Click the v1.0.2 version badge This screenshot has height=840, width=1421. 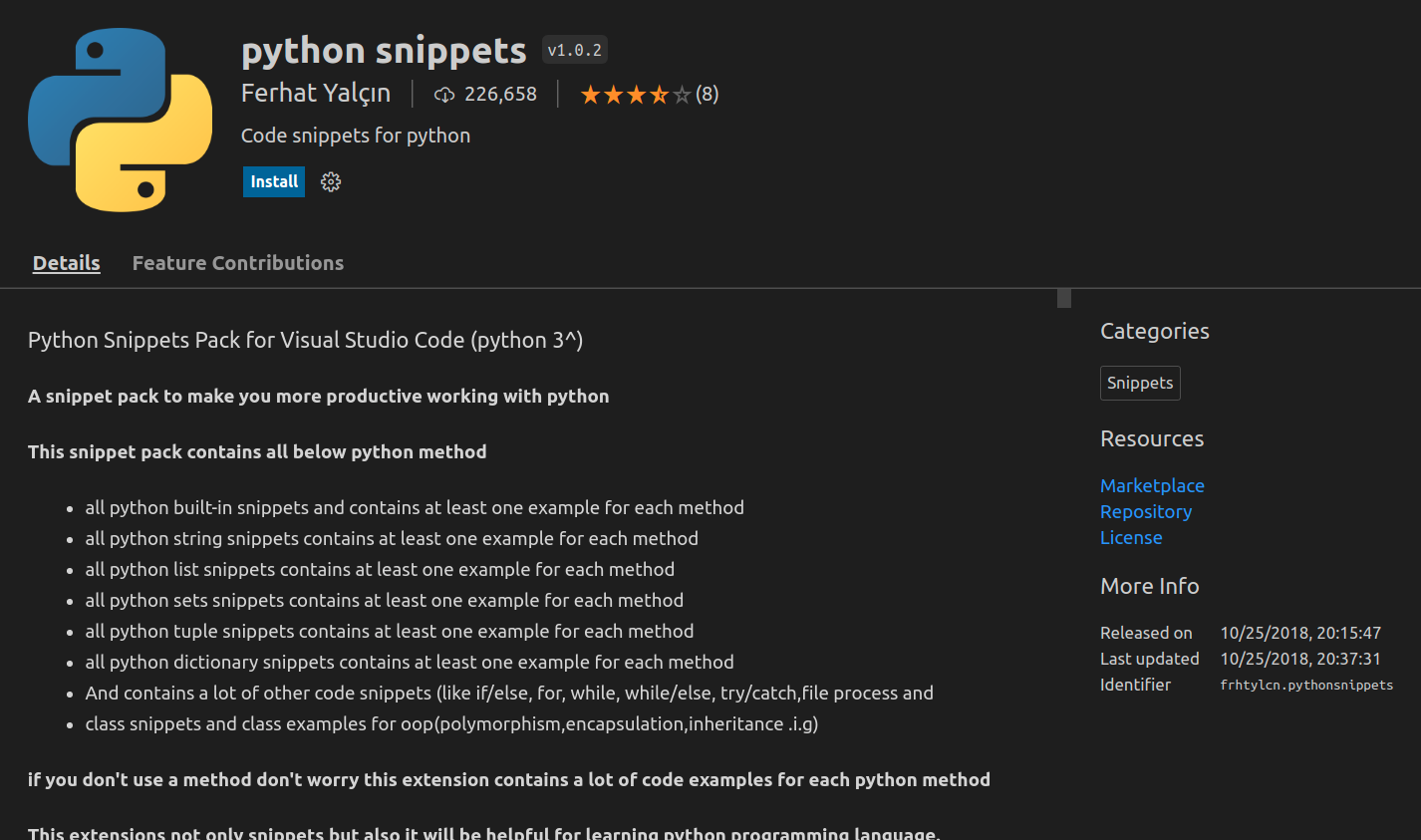pyautogui.click(x=574, y=50)
